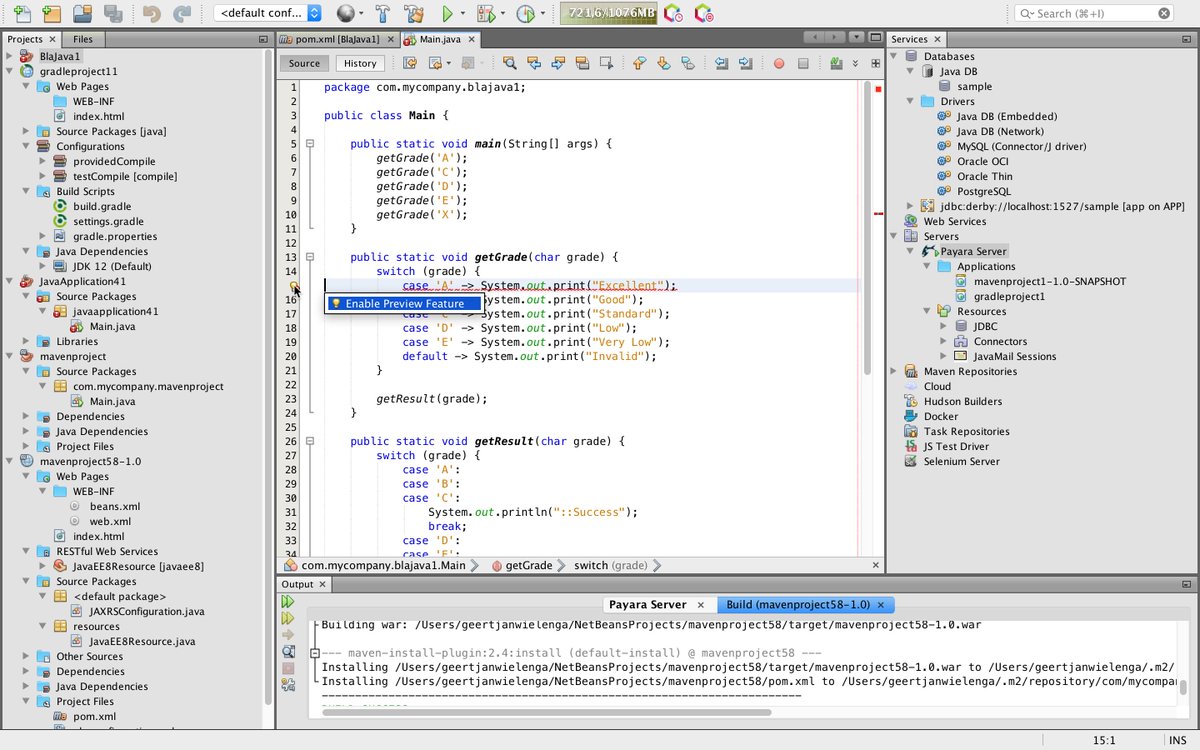
Task: Click the Previous Bookmark editor icon
Action: pos(640,63)
